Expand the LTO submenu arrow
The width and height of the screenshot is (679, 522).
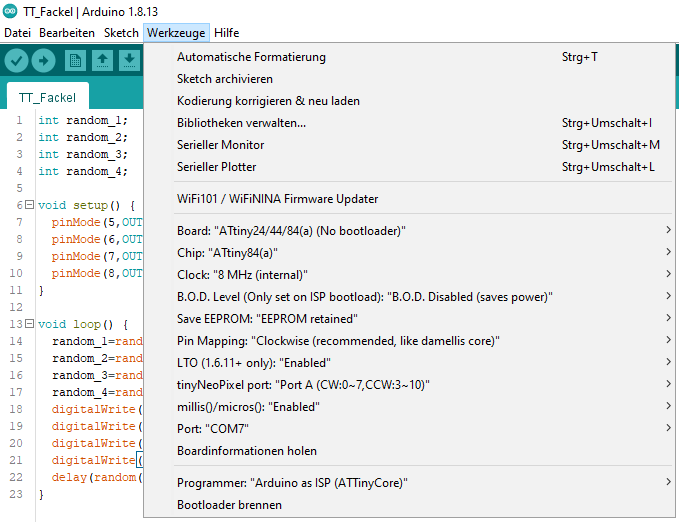point(669,362)
